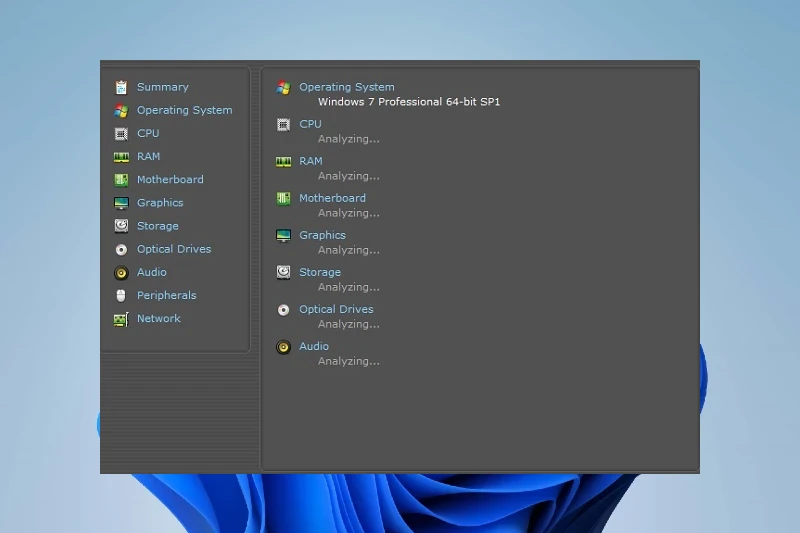
Task: Open the Network sidebar section
Action: [x=159, y=318]
